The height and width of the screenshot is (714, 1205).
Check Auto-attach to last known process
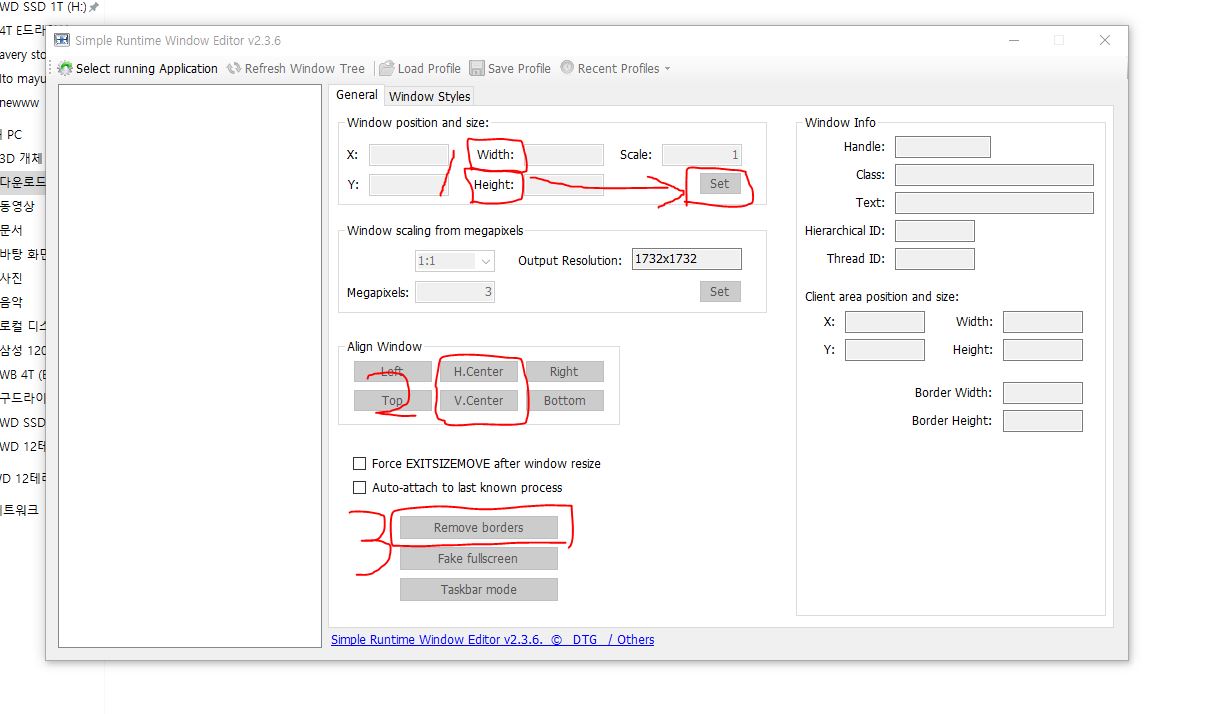(x=360, y=487)
